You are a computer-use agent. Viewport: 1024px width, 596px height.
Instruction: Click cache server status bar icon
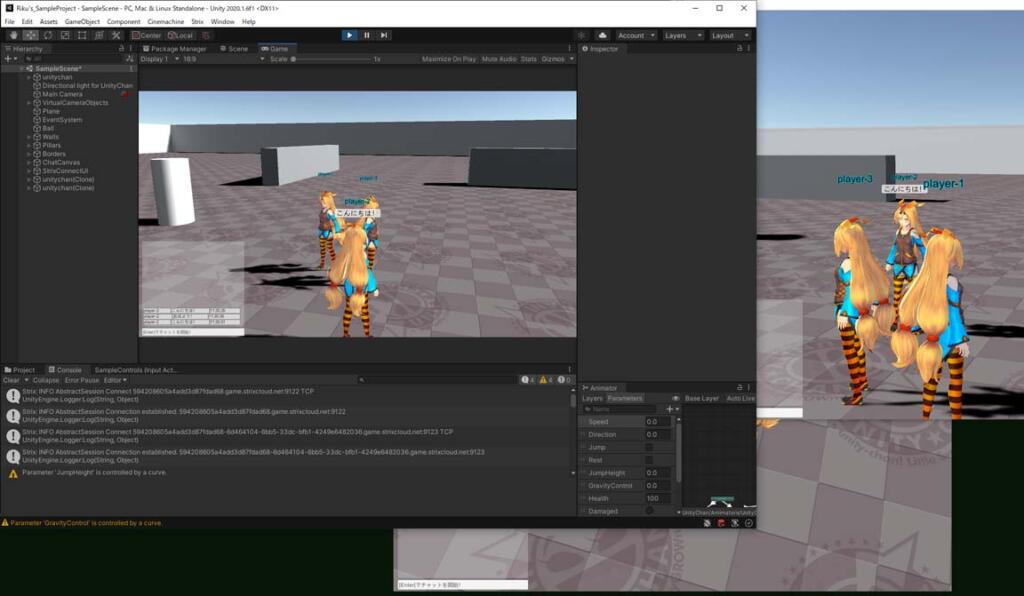tap(735, 523)
